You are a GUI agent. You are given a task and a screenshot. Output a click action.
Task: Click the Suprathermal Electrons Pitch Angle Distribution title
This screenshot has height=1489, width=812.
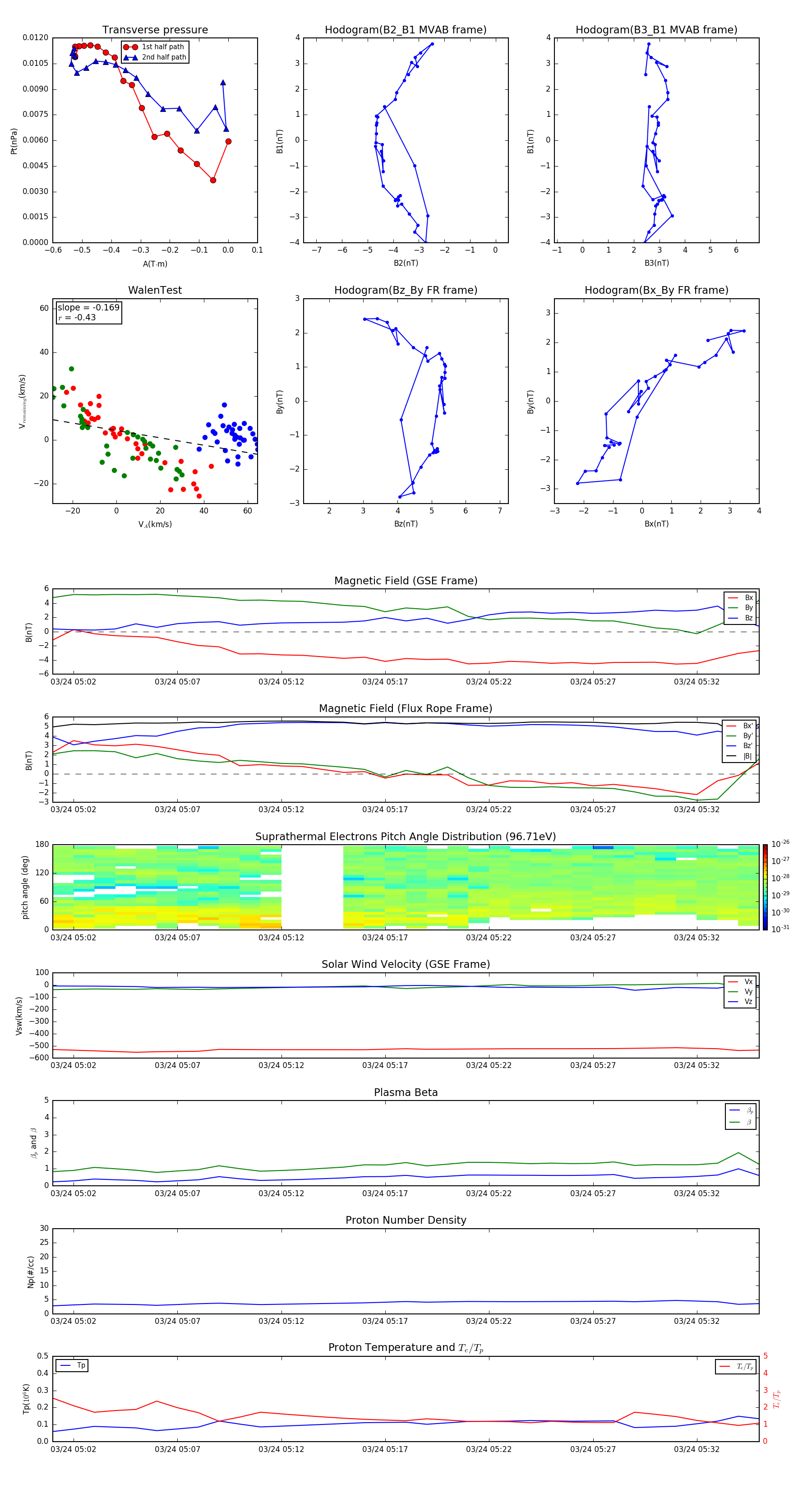406,837
